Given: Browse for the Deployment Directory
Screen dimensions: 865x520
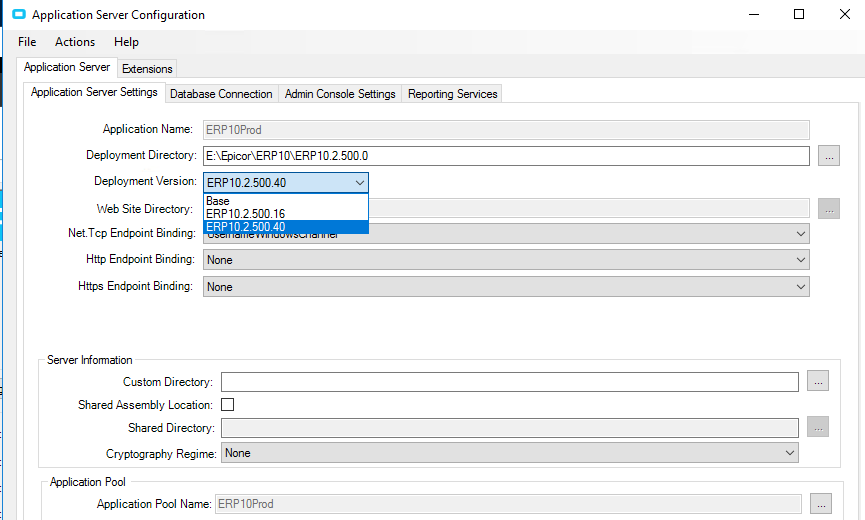Looking at the screenshot, I should pyautogui.click(x=828, y=156).
